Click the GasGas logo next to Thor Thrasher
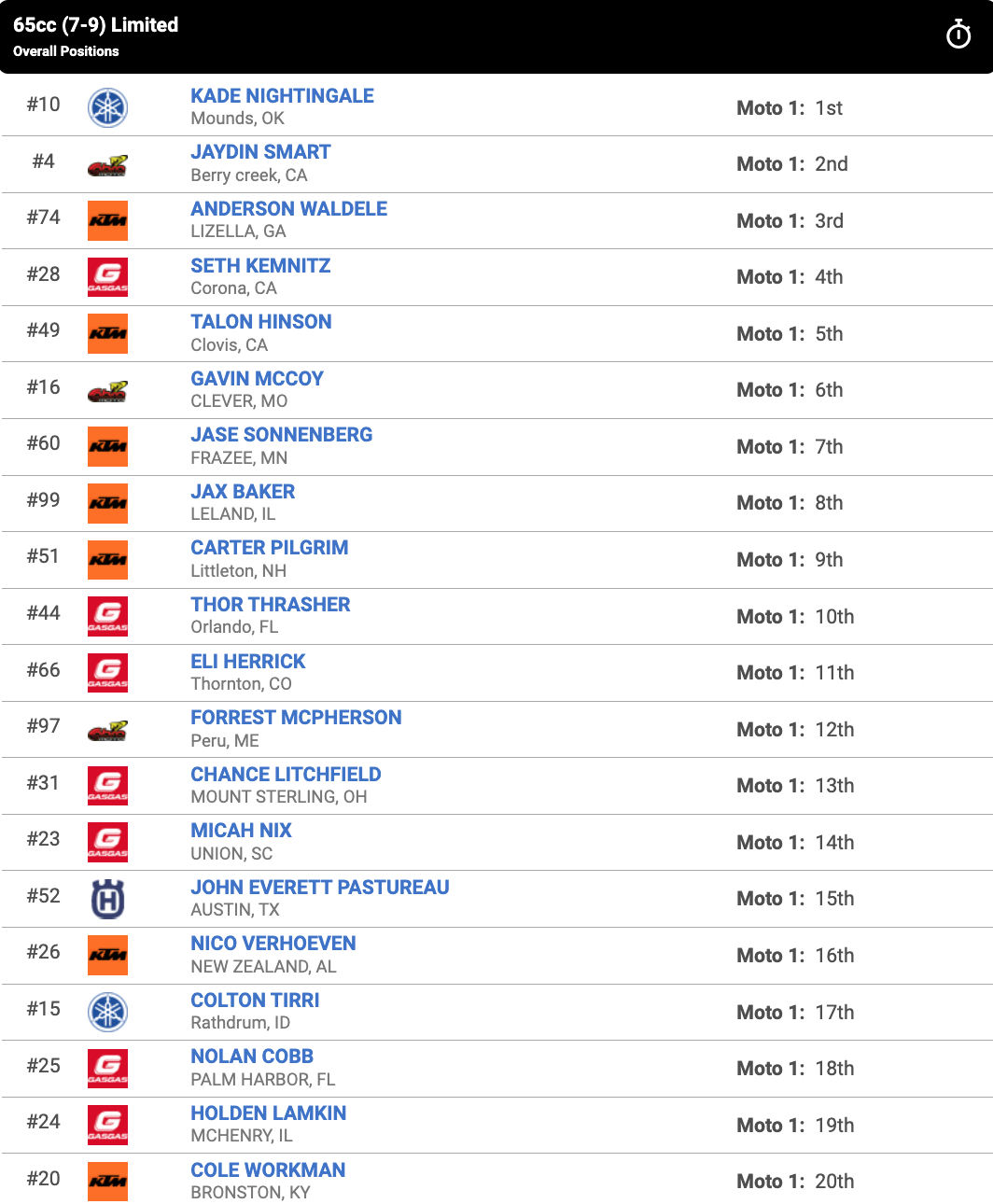This screenshot has height=1204, width=993. point(107,616)
